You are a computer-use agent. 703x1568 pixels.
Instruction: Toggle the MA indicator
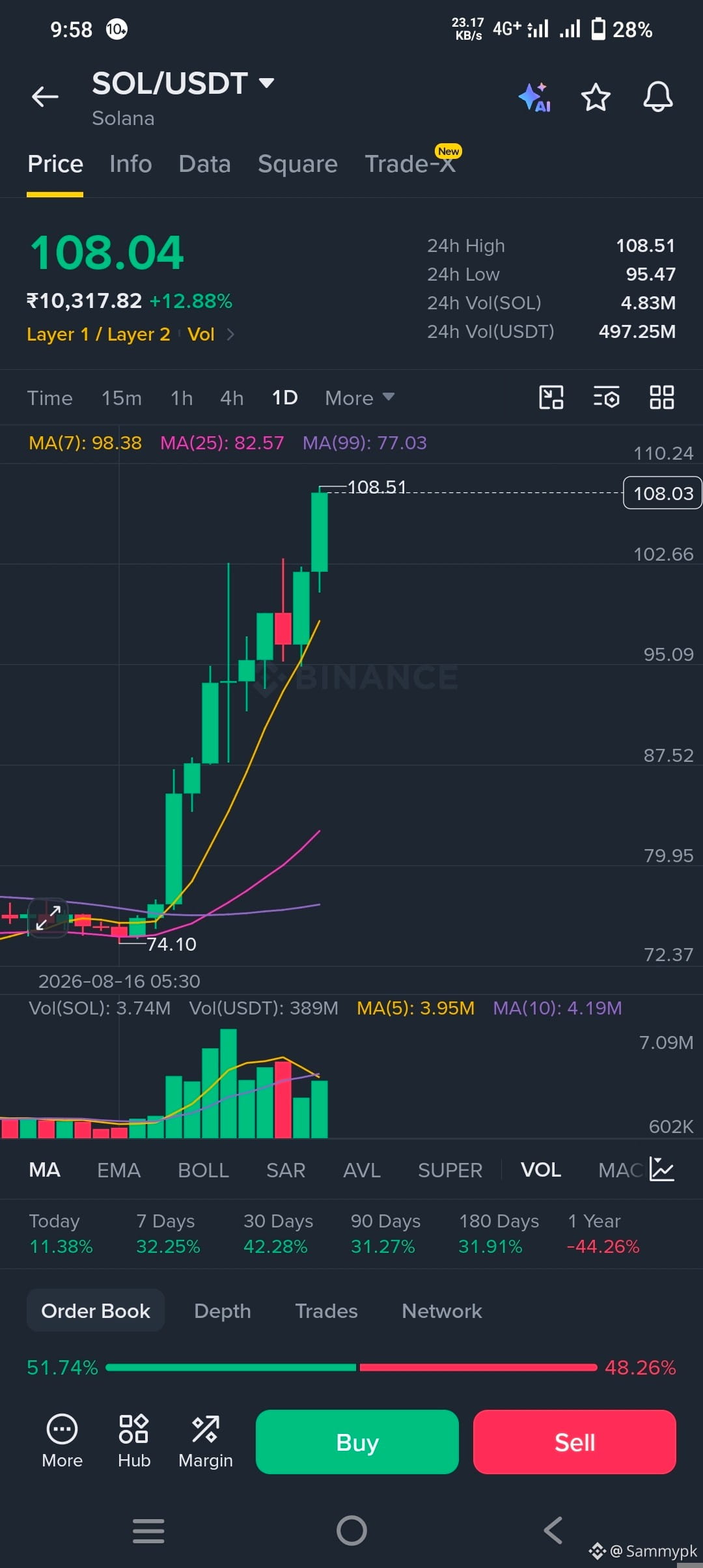(45, 1170)
